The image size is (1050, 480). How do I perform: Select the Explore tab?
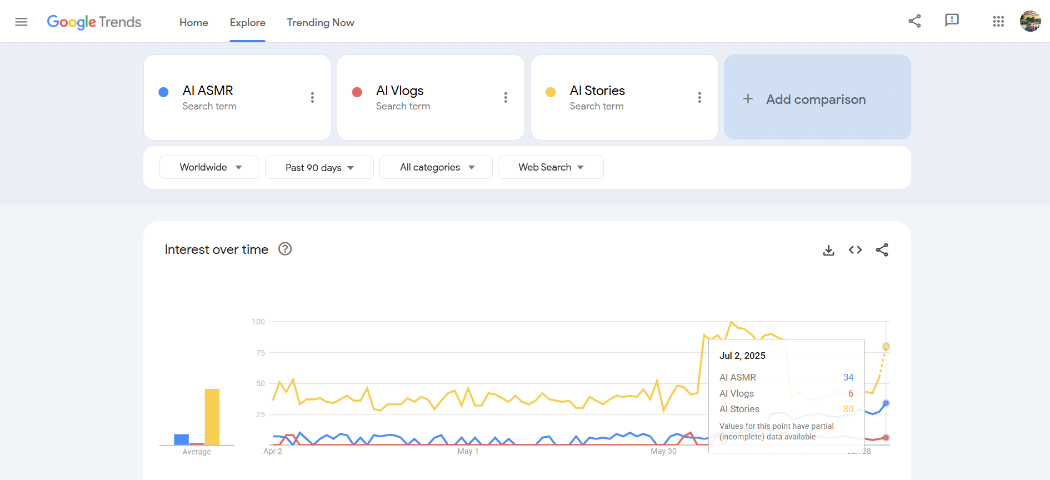tap(248, 22)
